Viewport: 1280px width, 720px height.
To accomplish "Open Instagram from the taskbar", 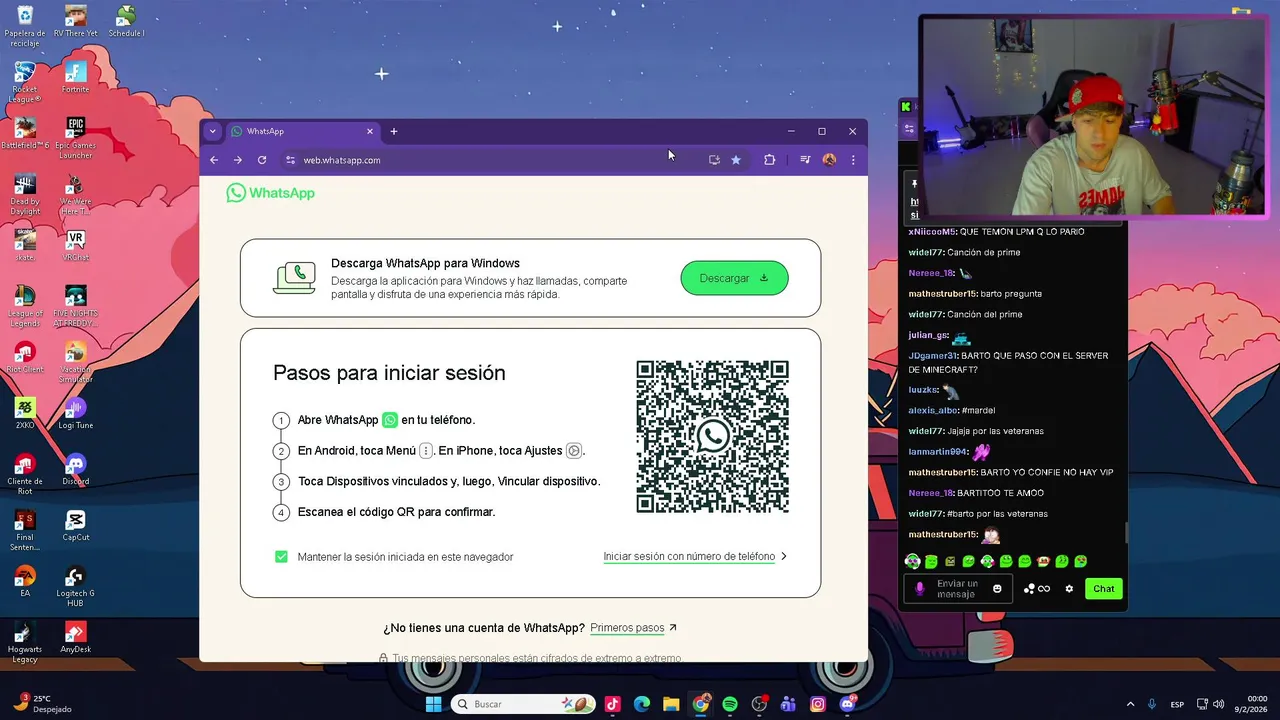I will 818,704.
